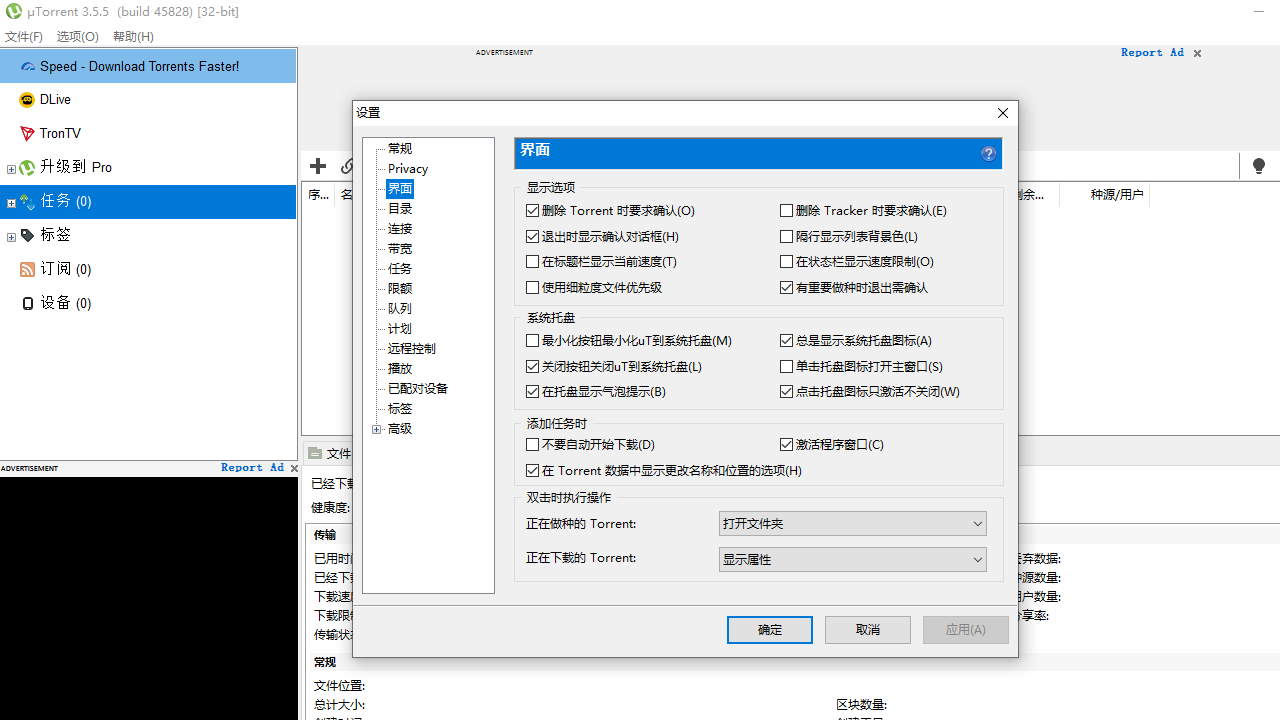This screenshot has height=720, width=1280.
Task: Enable 在标题栏显示当前速度(T) checkbox
Action: [532, 261]
